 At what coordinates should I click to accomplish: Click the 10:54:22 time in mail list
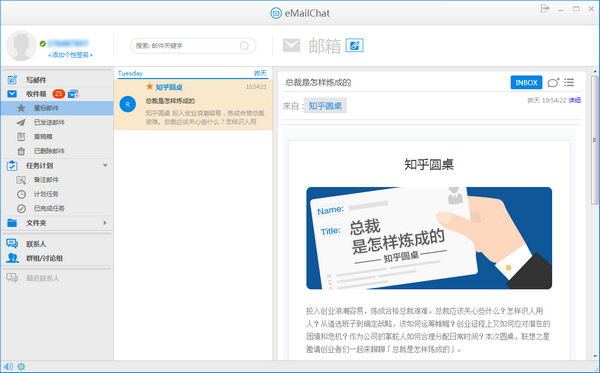[x=256, y=87]
